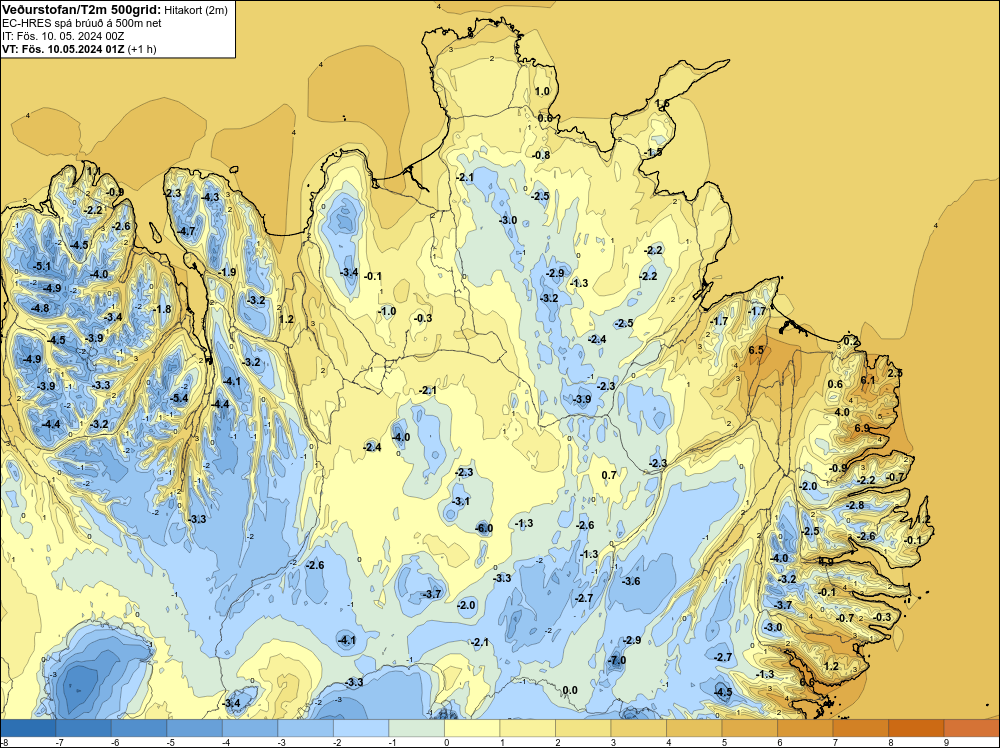Select the 'IT: Fös. 10. 05. 2024 00Z' line
The image size is (1000, 748).
click(62, 36)
